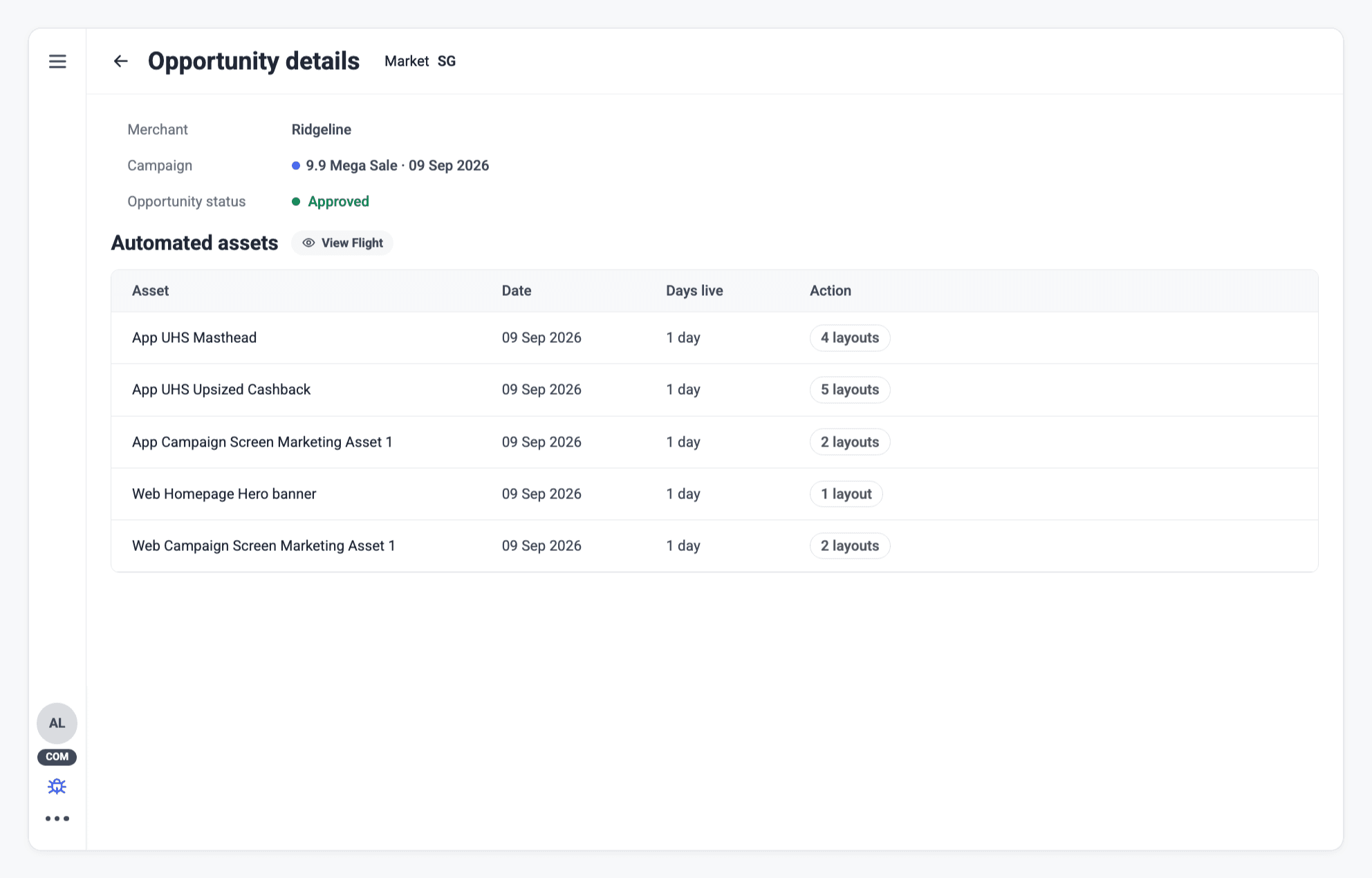
Task: Go back using the back arrow
Action: [121, 62]
